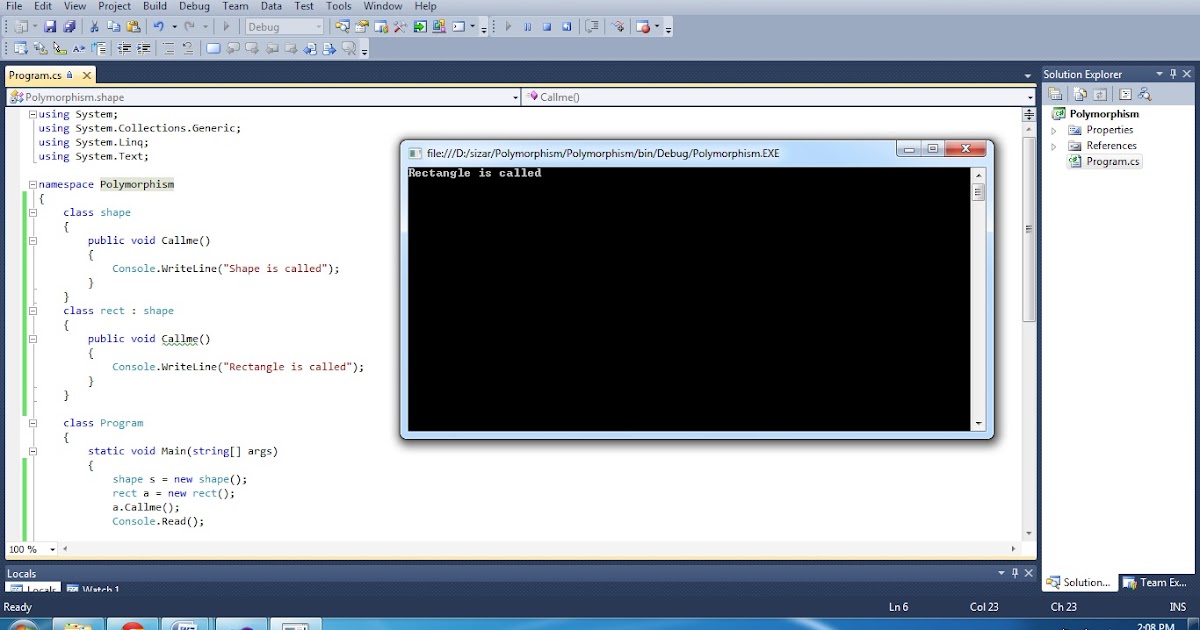Select Program.cs in Solution Explorer
The height and width of the screenshot is (630, 1200).
pyautogui.click(x=1112, y=161)
